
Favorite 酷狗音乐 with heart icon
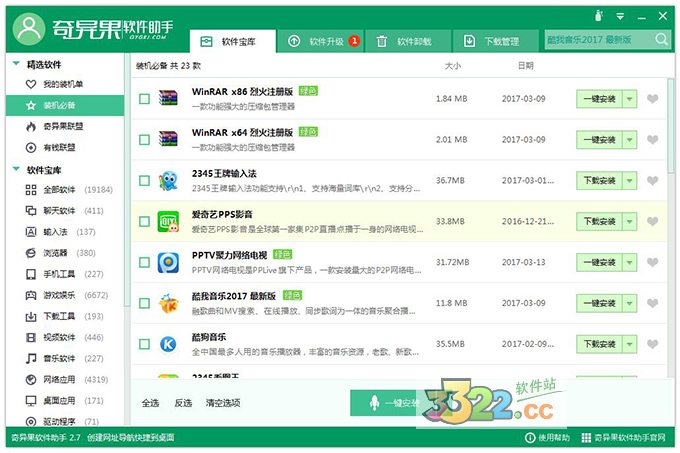pyautogui.click(x=652, y=344)
